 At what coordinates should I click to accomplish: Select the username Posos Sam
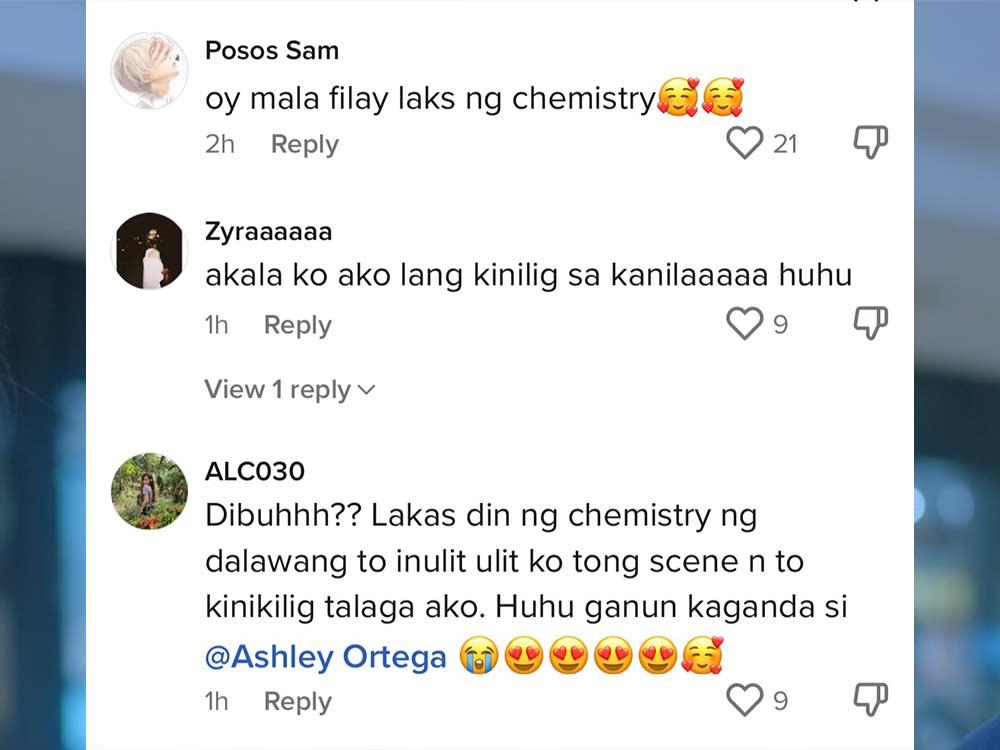pyautogui.click(x=271, y=50)
